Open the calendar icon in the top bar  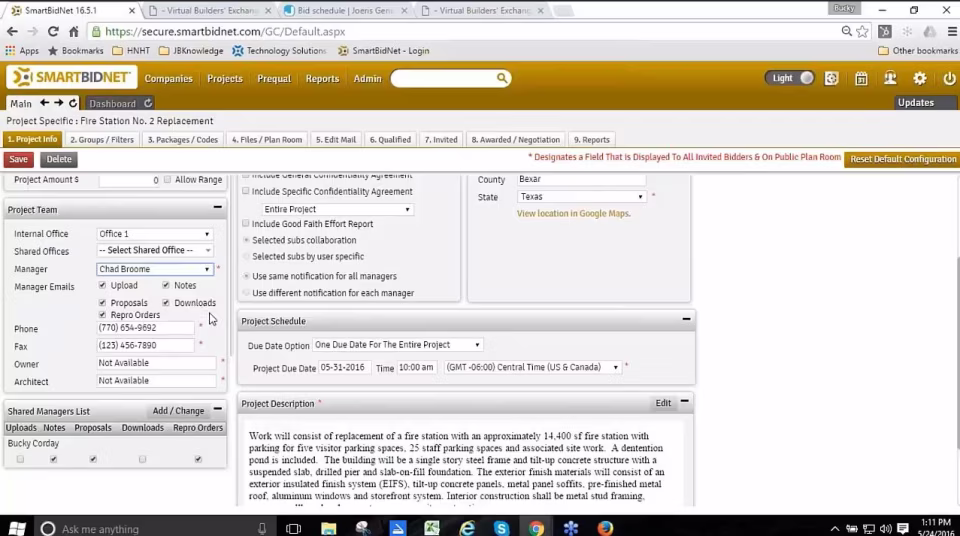(x=861, y=78)
